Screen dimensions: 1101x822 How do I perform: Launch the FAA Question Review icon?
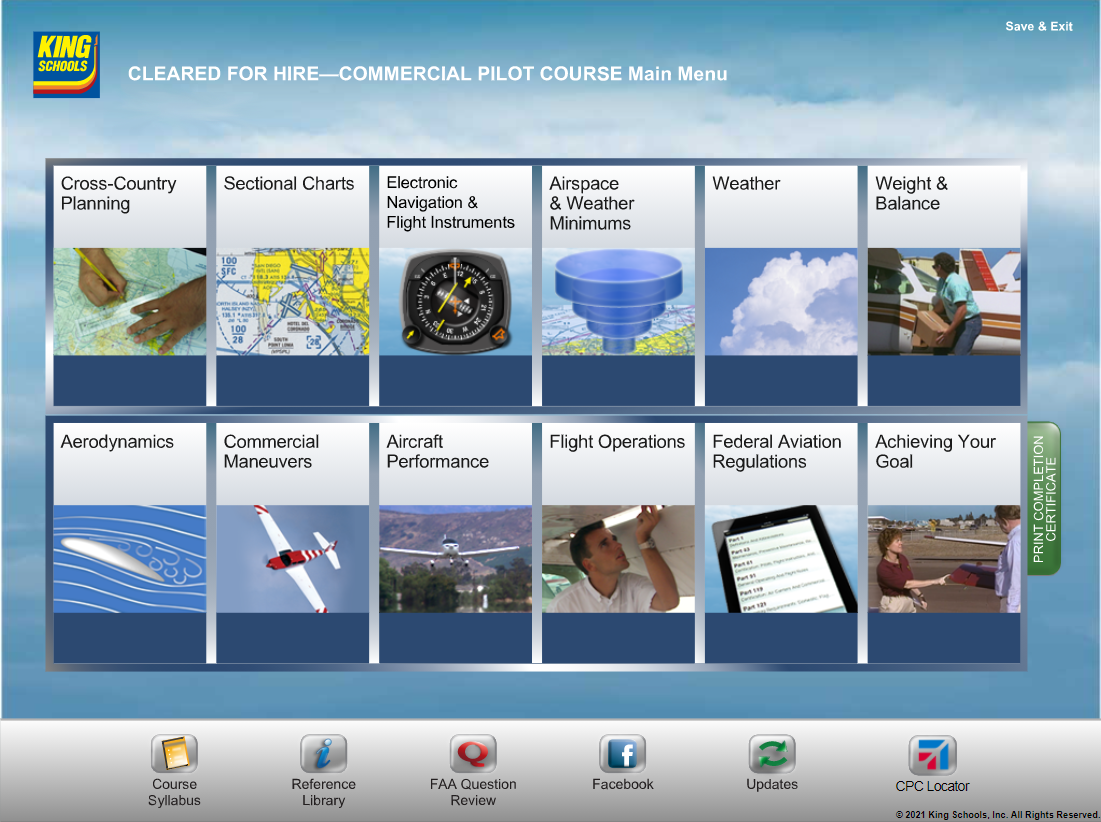pyautogui.click(x=473, y=755)
